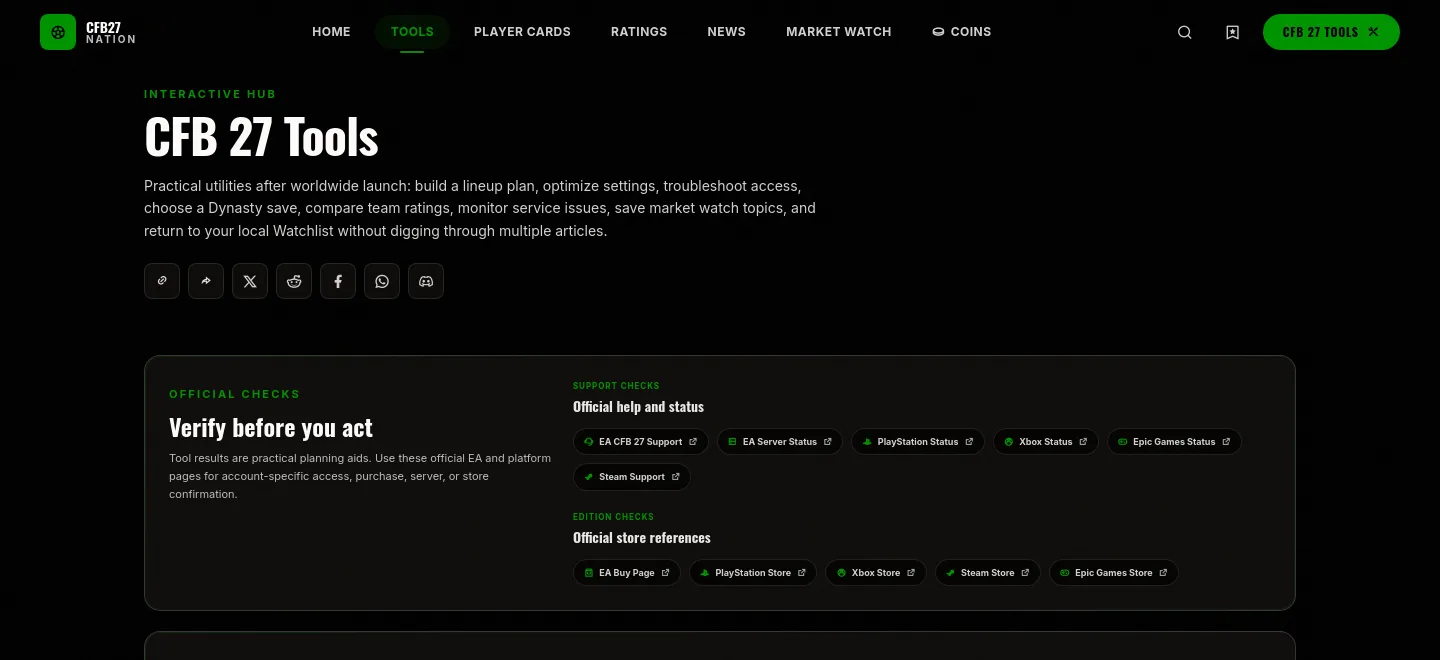The image size is (1440, 660).
Task: Share page on WhatsApp
Action: click(x=382, y=281)
